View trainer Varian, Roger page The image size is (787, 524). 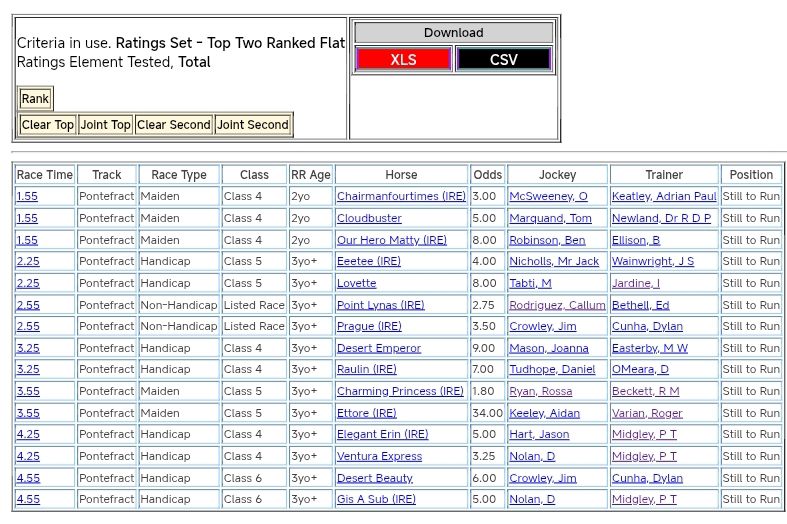tap(647, 413)
